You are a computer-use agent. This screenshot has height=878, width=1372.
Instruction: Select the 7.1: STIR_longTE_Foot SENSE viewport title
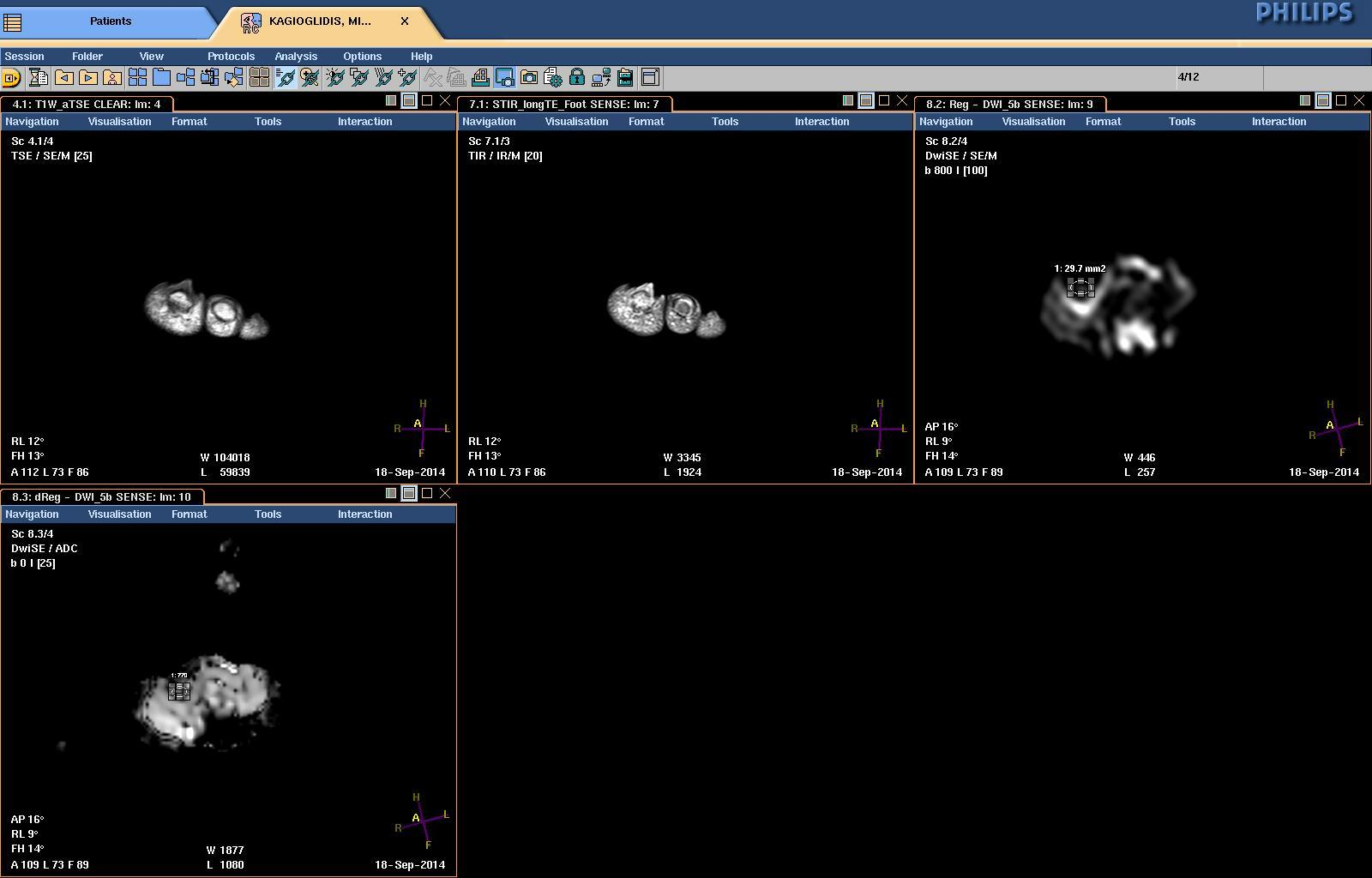click(x=564, y=105)
